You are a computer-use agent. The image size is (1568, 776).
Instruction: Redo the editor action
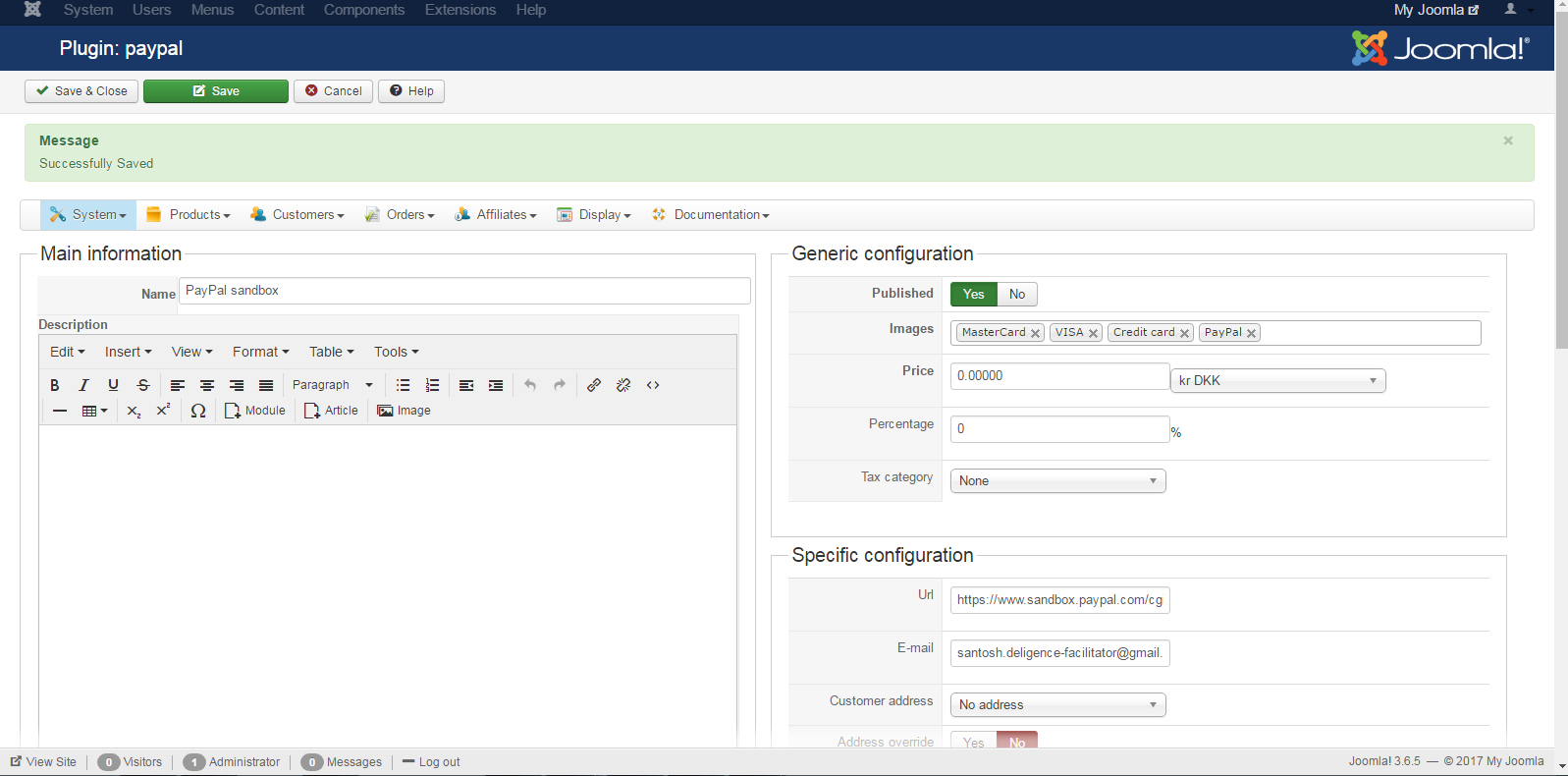pyautogui.click(x=560, y=385)
